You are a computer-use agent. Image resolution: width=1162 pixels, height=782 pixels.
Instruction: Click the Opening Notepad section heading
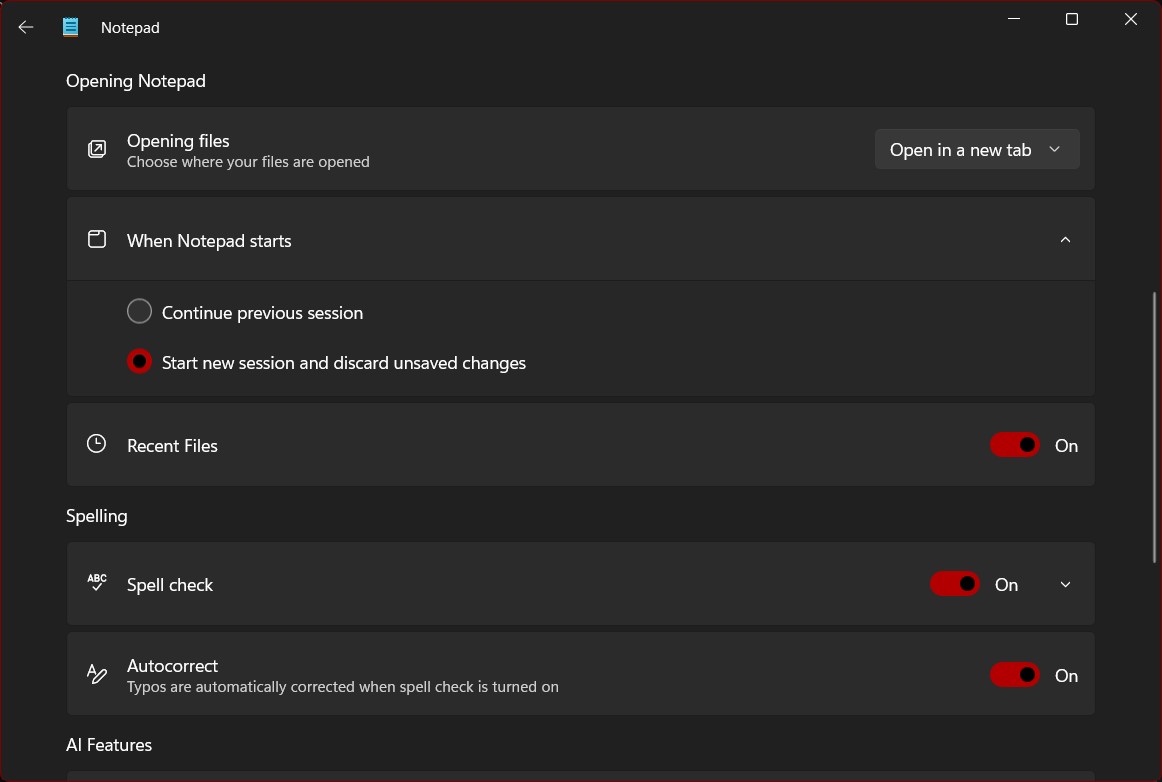click(x=135, y=80)
